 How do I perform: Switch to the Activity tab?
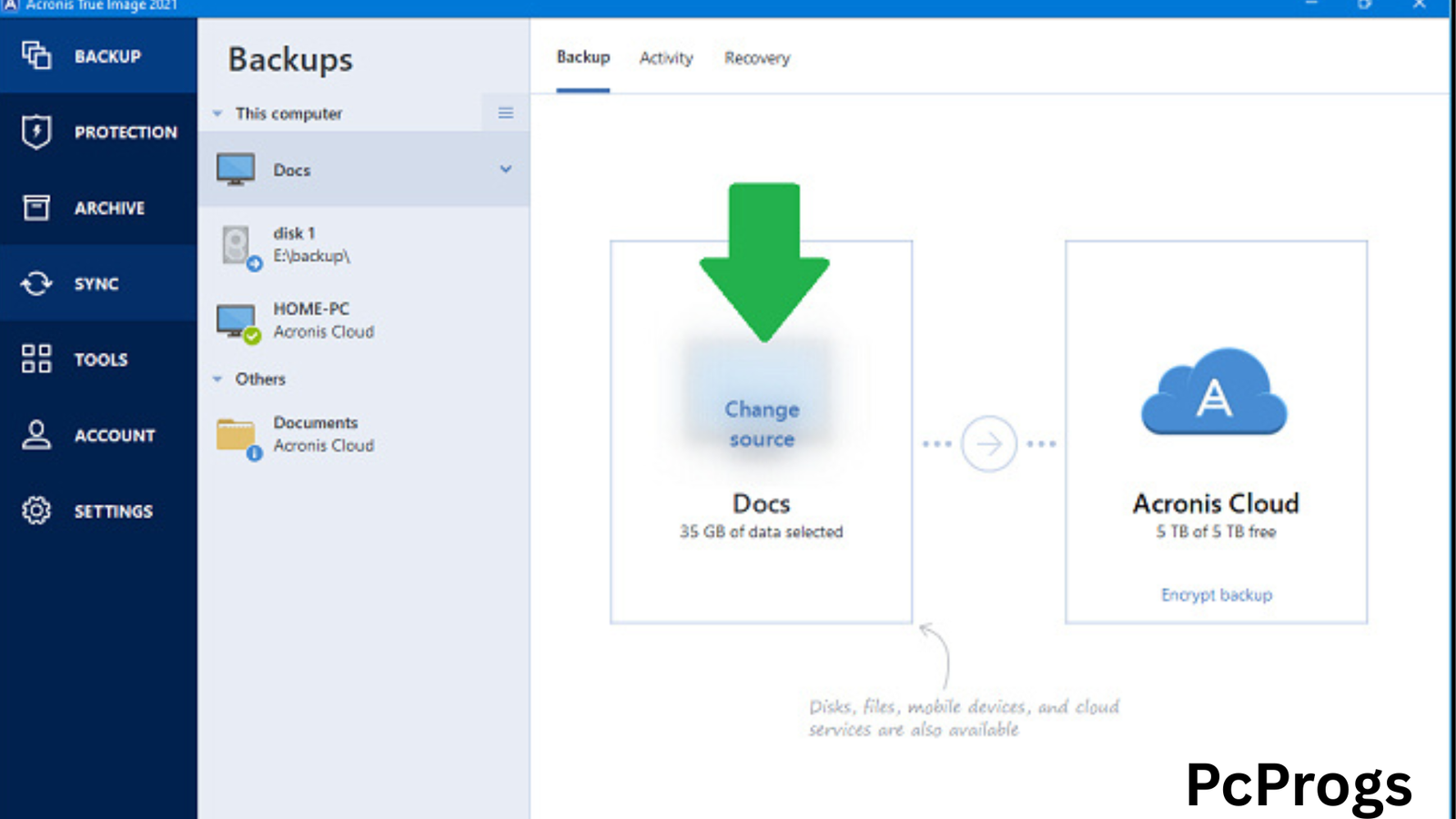click(666, 58)
